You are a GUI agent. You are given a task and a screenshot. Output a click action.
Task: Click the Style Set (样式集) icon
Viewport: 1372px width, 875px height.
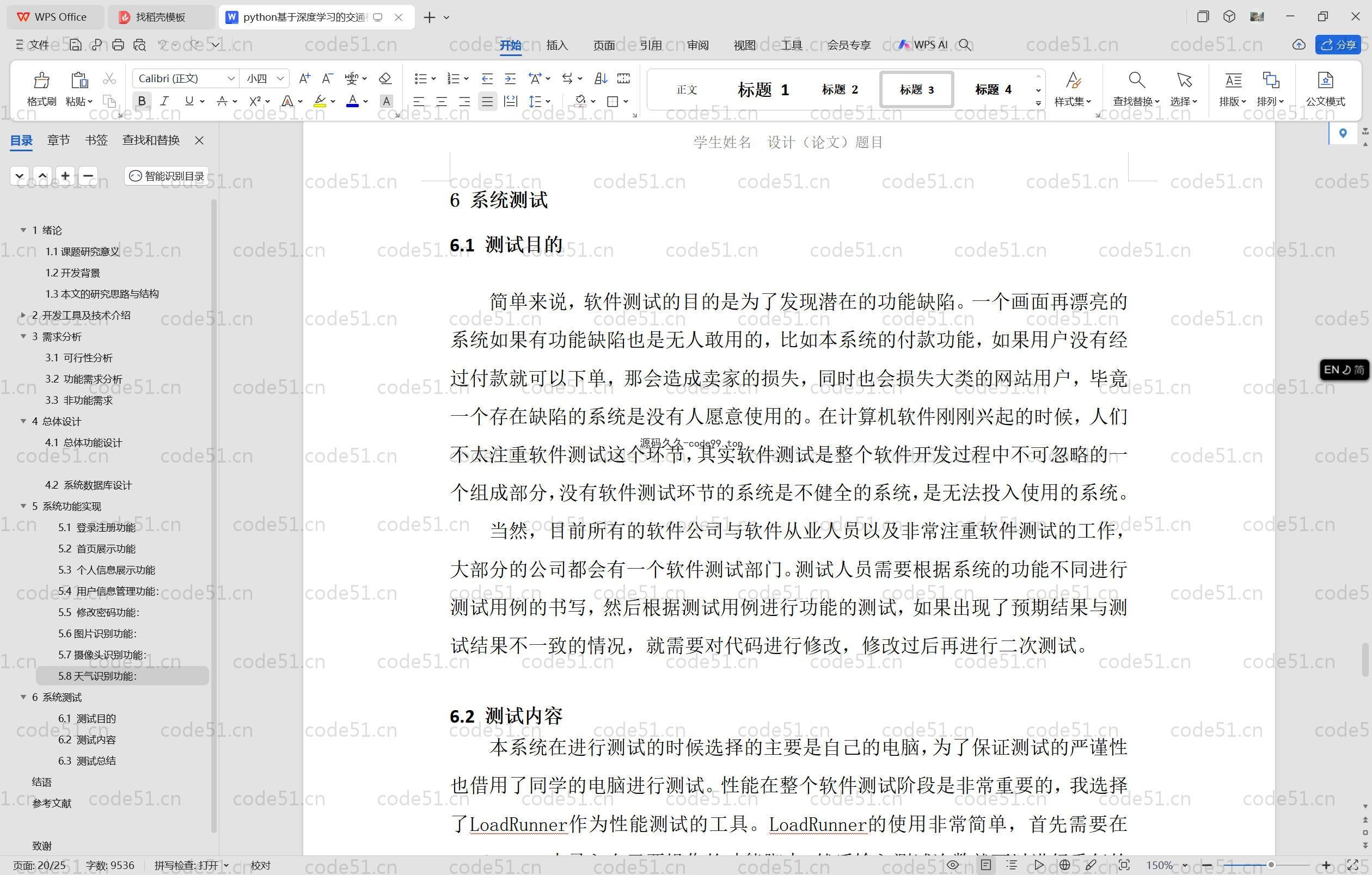pyautogui.click(x=1073, y=81)
